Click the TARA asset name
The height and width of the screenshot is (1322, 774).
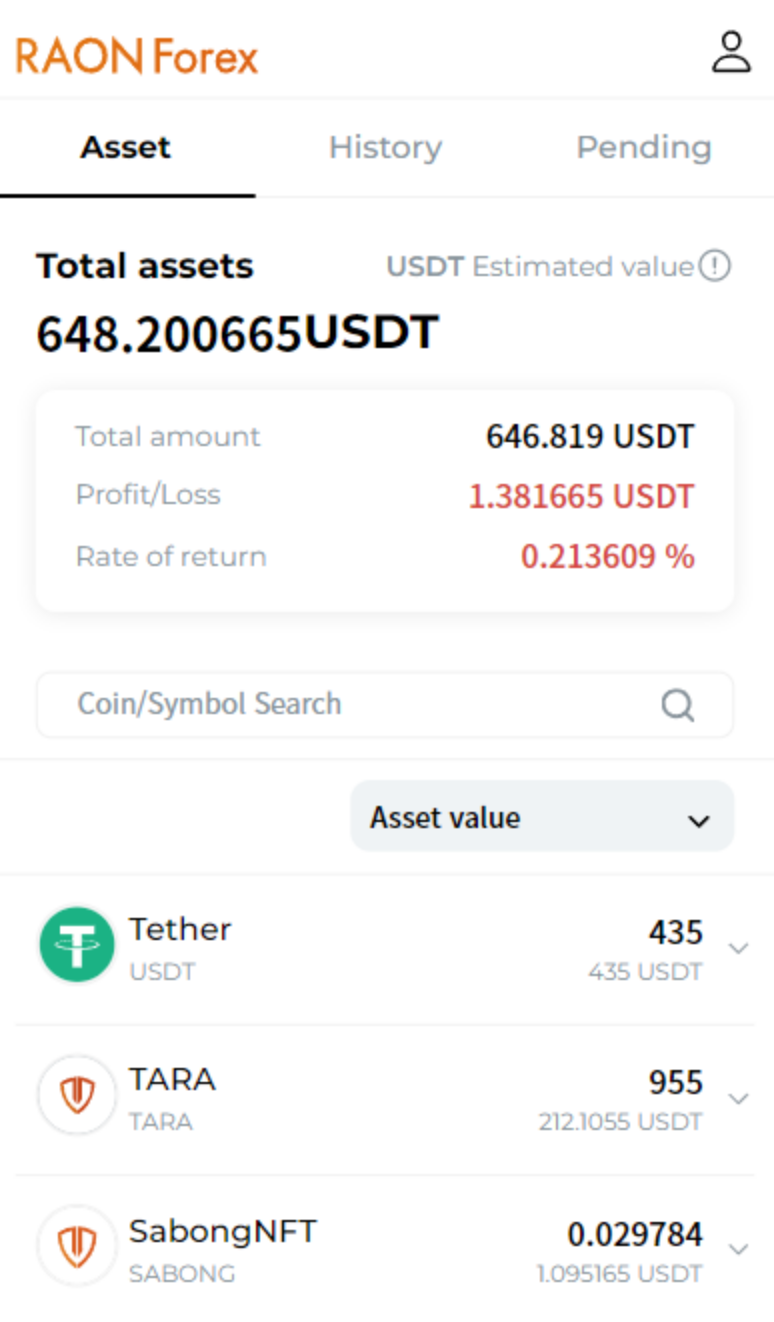click(172, 1080)
